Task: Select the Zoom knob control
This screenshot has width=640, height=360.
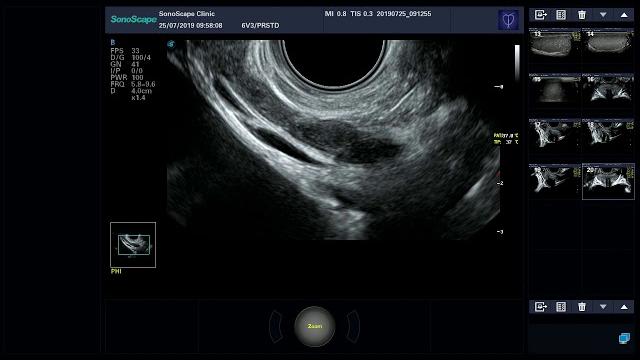Action: pos(314,326)
